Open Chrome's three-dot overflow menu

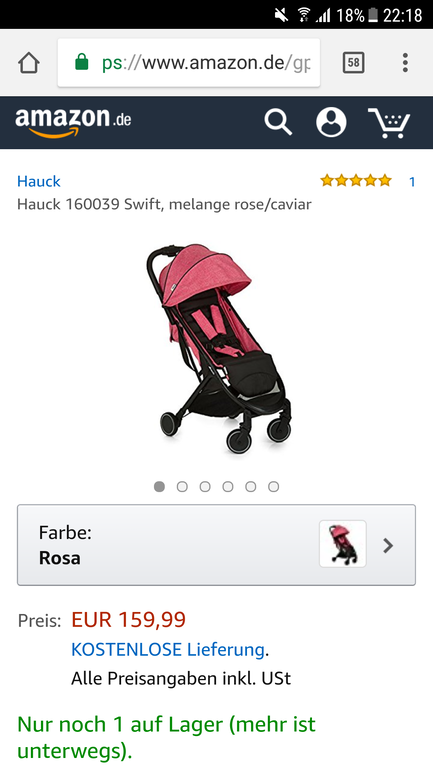point(405,63)
